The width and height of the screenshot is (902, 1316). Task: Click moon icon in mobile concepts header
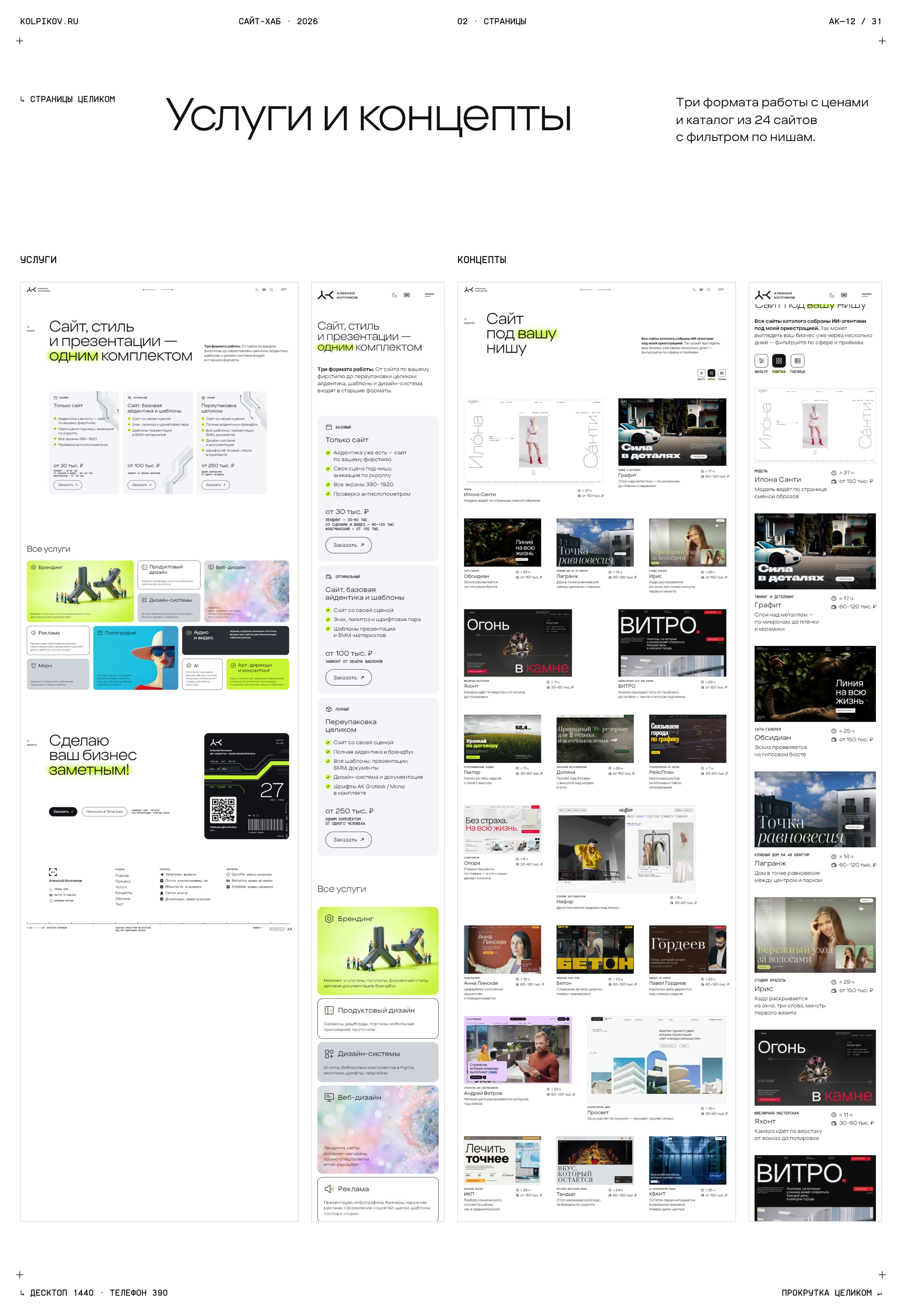[x=831, y=295]
